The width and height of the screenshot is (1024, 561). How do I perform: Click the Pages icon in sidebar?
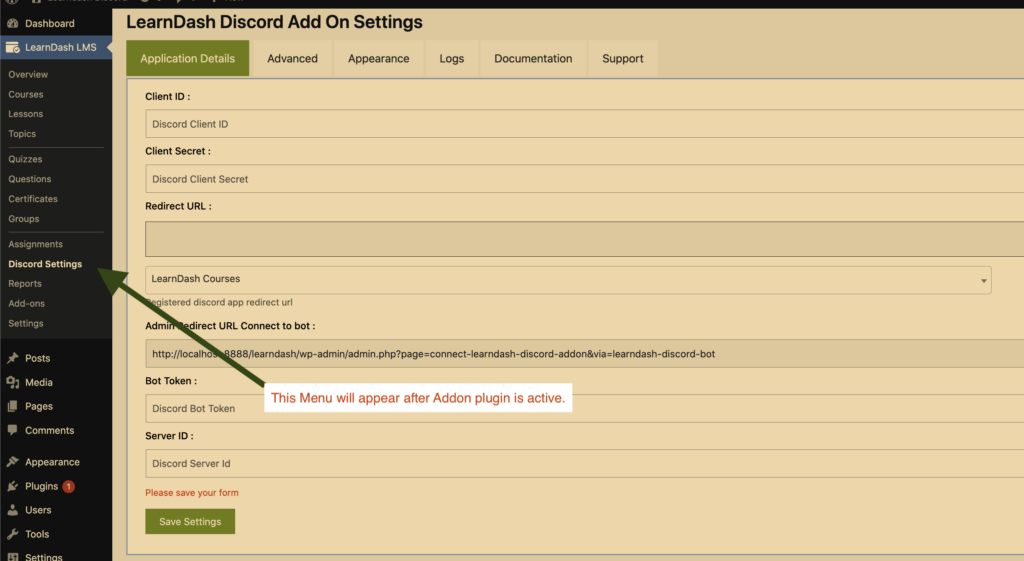(12, 406)
